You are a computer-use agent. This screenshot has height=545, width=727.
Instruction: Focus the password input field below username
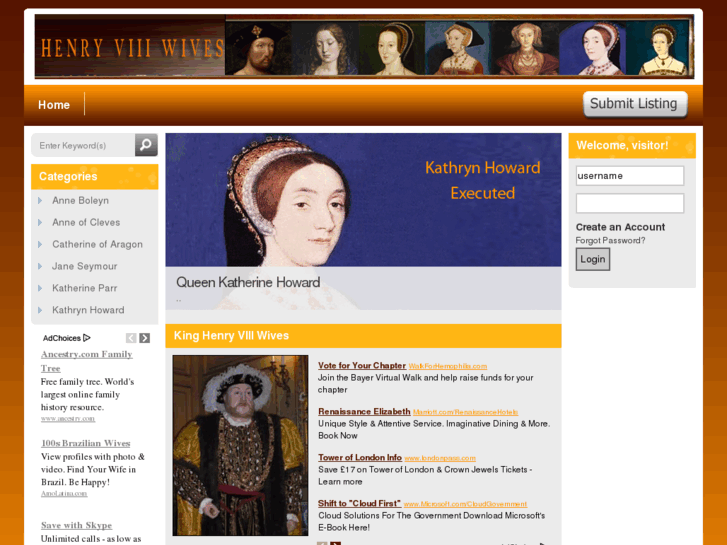[630, 203]
